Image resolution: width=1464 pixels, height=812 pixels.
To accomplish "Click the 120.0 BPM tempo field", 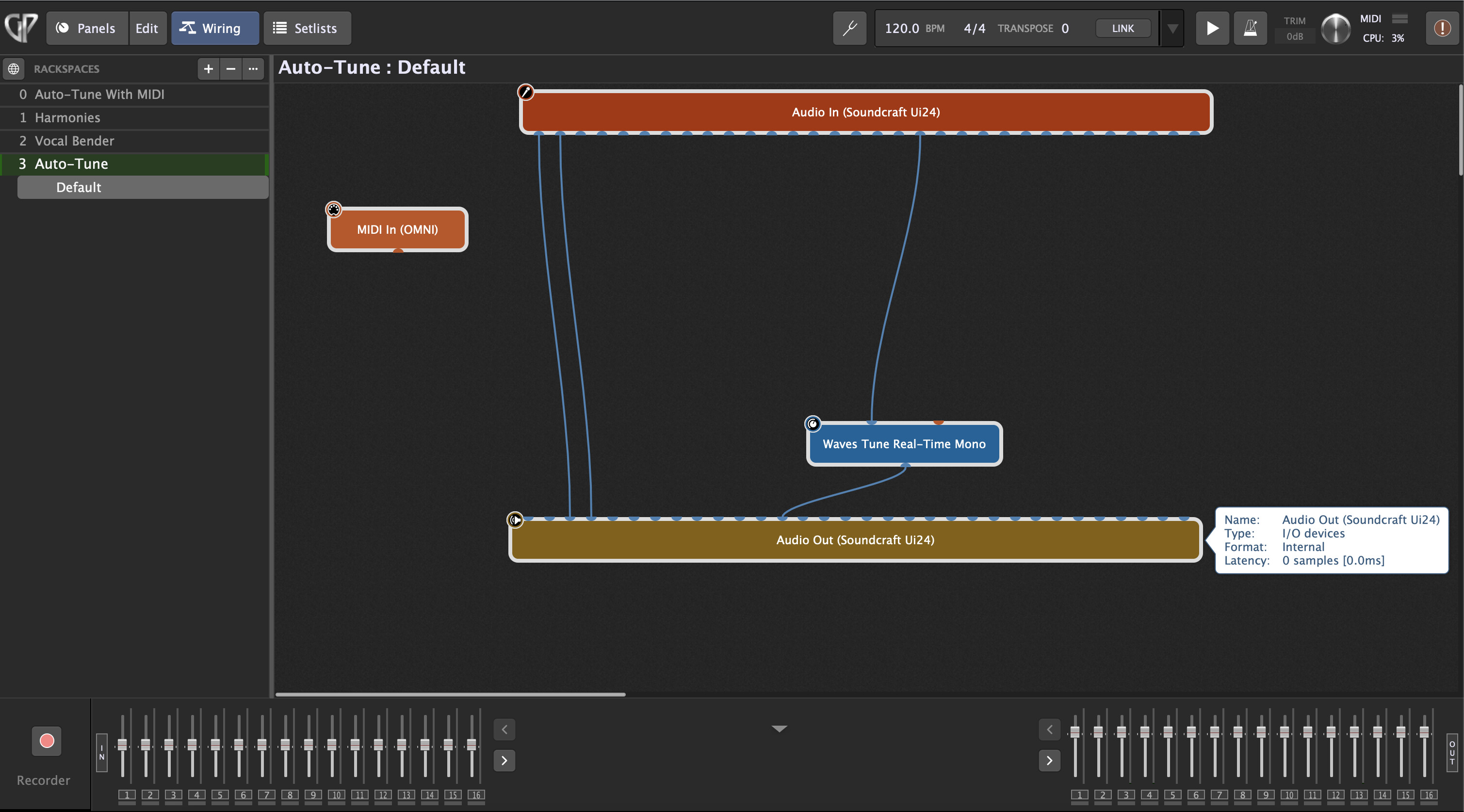I will click(x=901, y=28).
